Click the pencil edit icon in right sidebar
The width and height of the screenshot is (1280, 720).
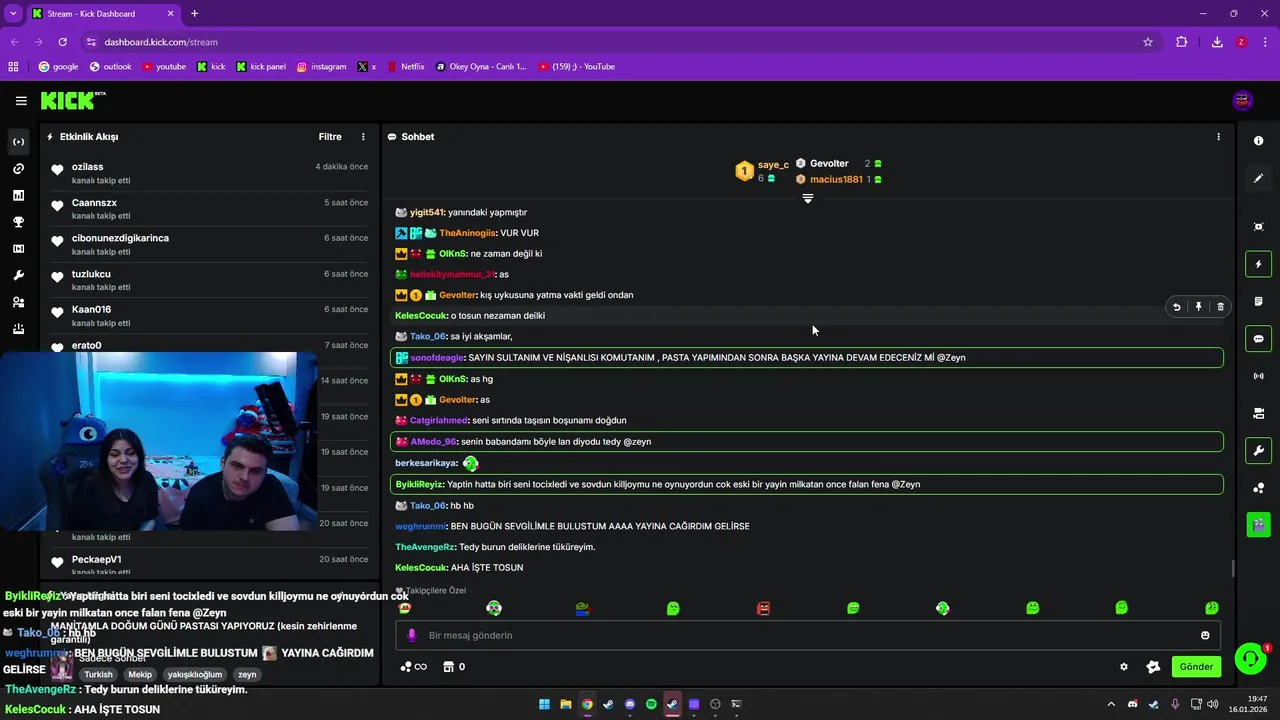point(1258,178)
